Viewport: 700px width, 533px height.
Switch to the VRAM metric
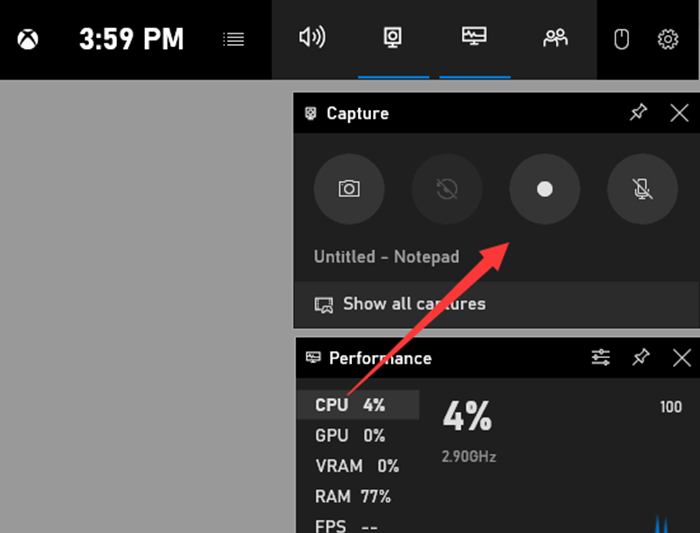(x=357, y=466)
